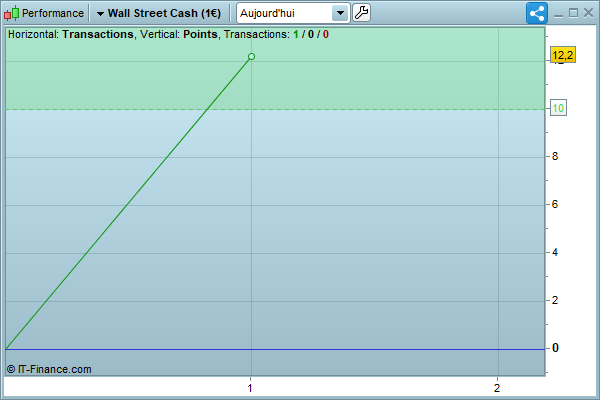Screen dimensions: 600x400
Task: Click the IT-Finance.com copyright link
Action: pyautogui.click(x=49, y=369)
